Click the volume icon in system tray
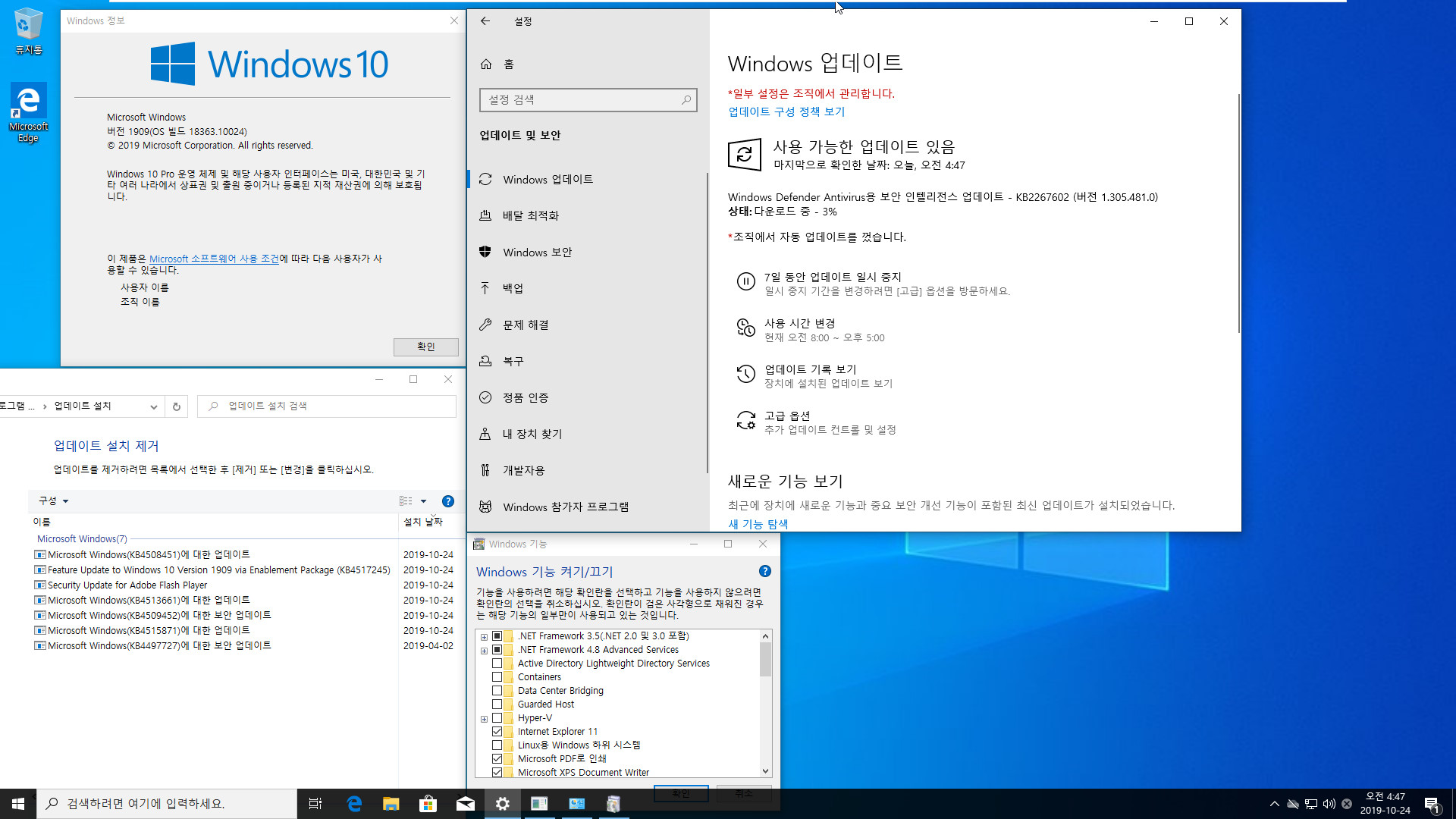 point(1329,804)
